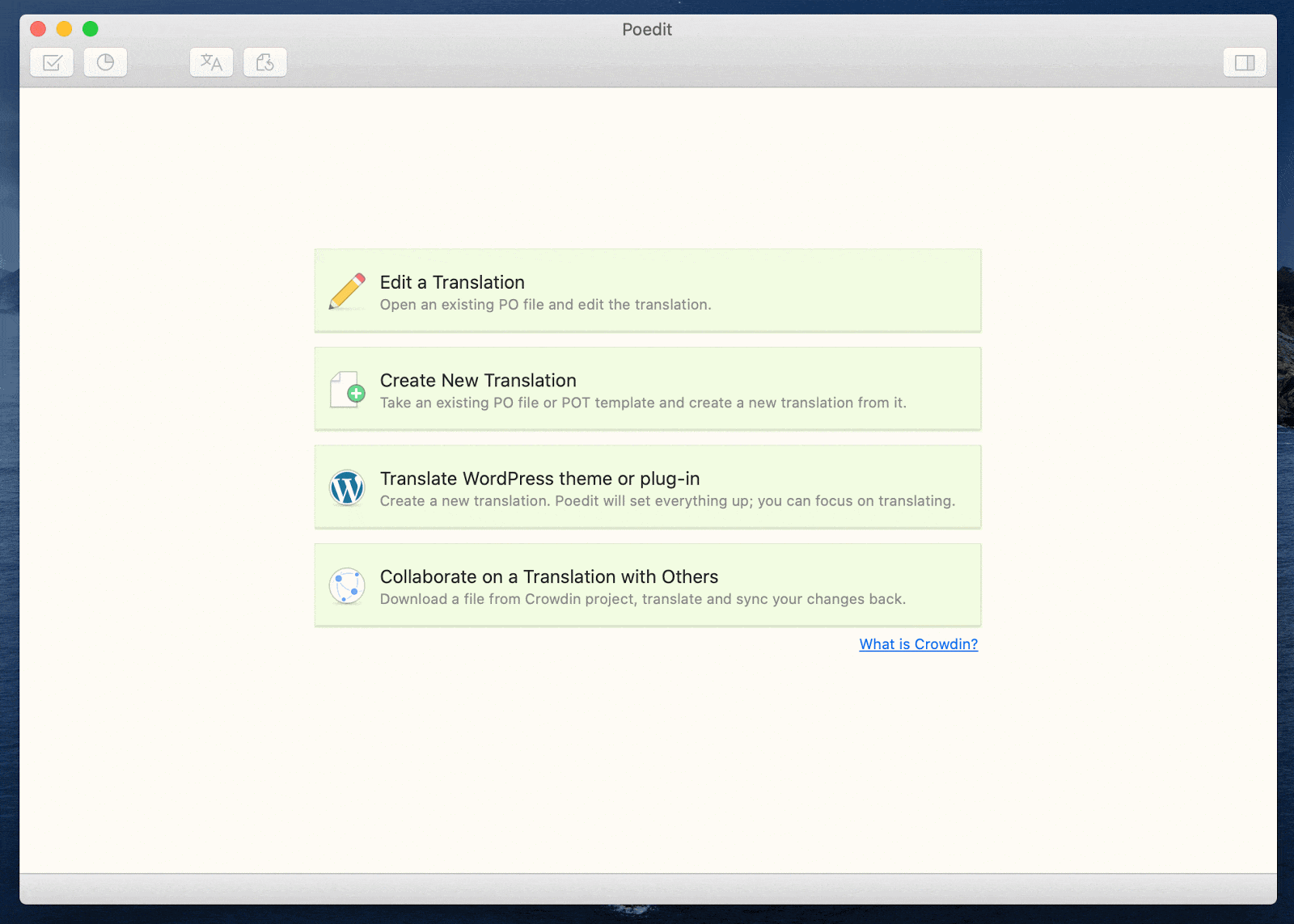Click text 'Poedit will set everything up'
1294x924 pixels.
tap(653, 501)
